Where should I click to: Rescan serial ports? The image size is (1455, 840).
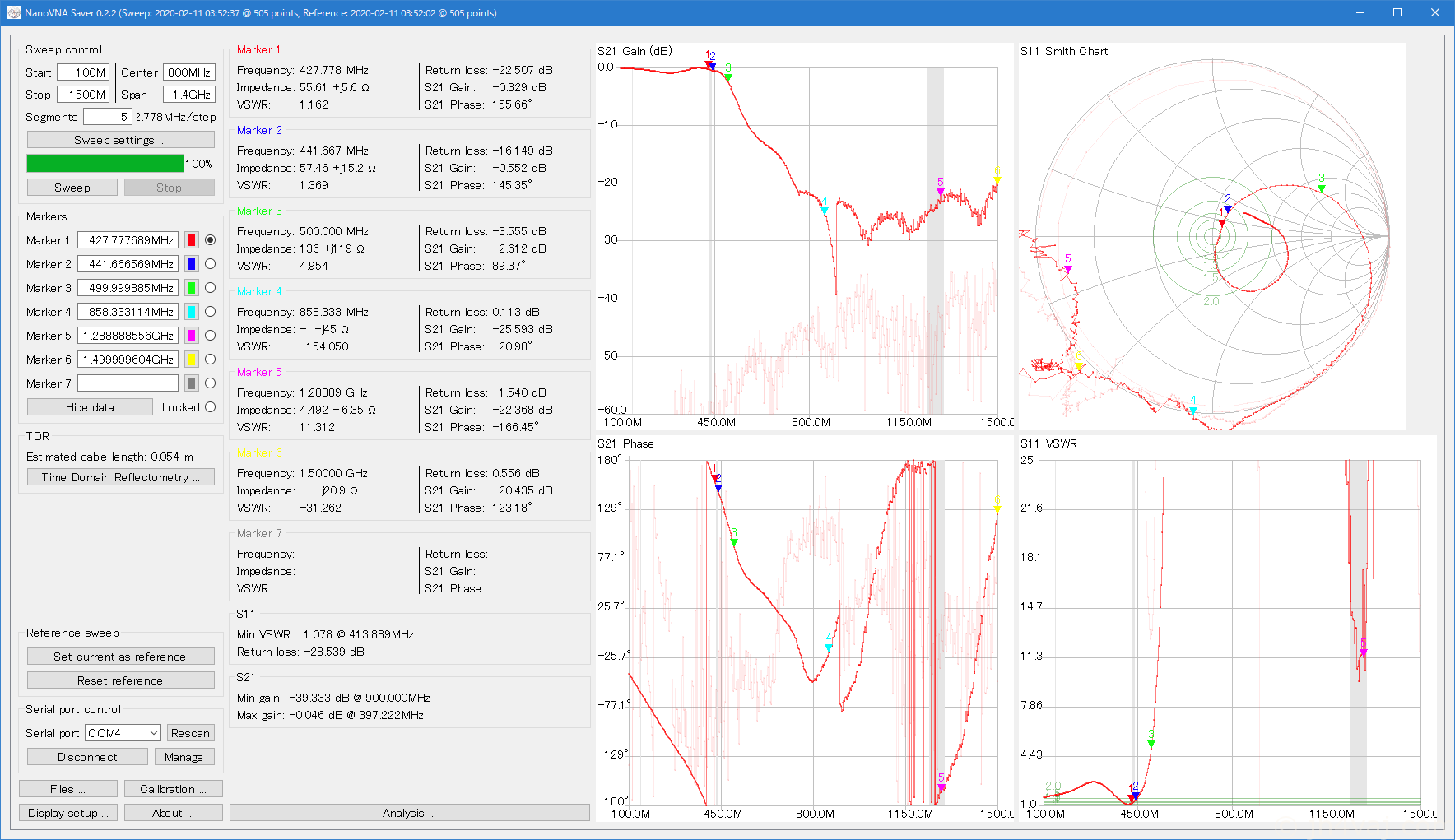(x=190, y=733)
